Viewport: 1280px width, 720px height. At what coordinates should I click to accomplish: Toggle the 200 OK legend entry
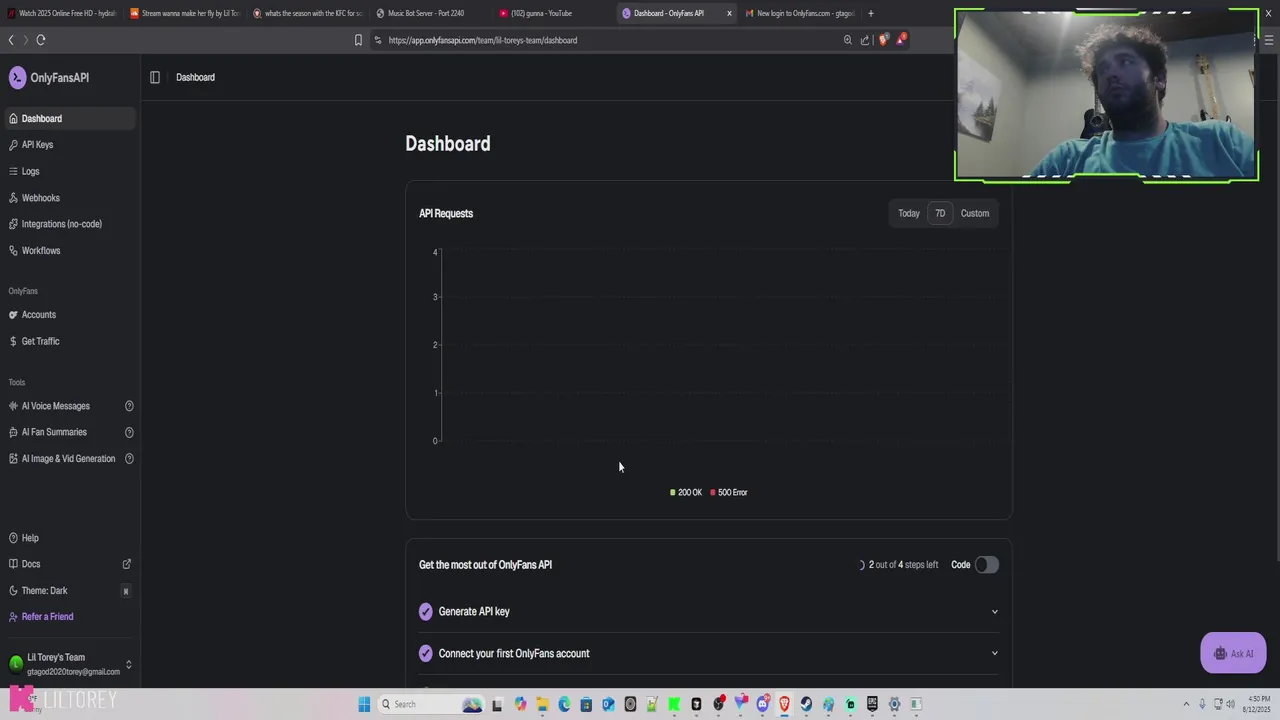coord(686,492)
